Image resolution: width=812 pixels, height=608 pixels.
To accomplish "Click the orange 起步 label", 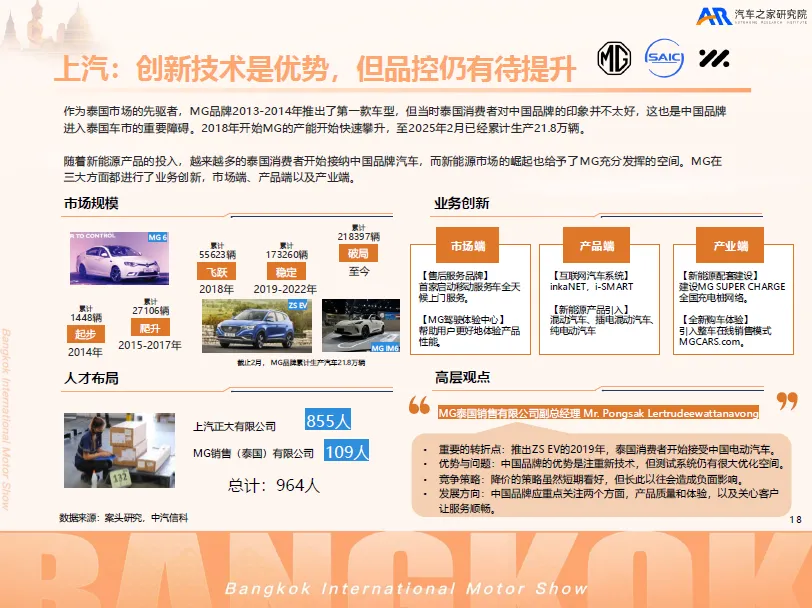I will (x=85, y=334).
